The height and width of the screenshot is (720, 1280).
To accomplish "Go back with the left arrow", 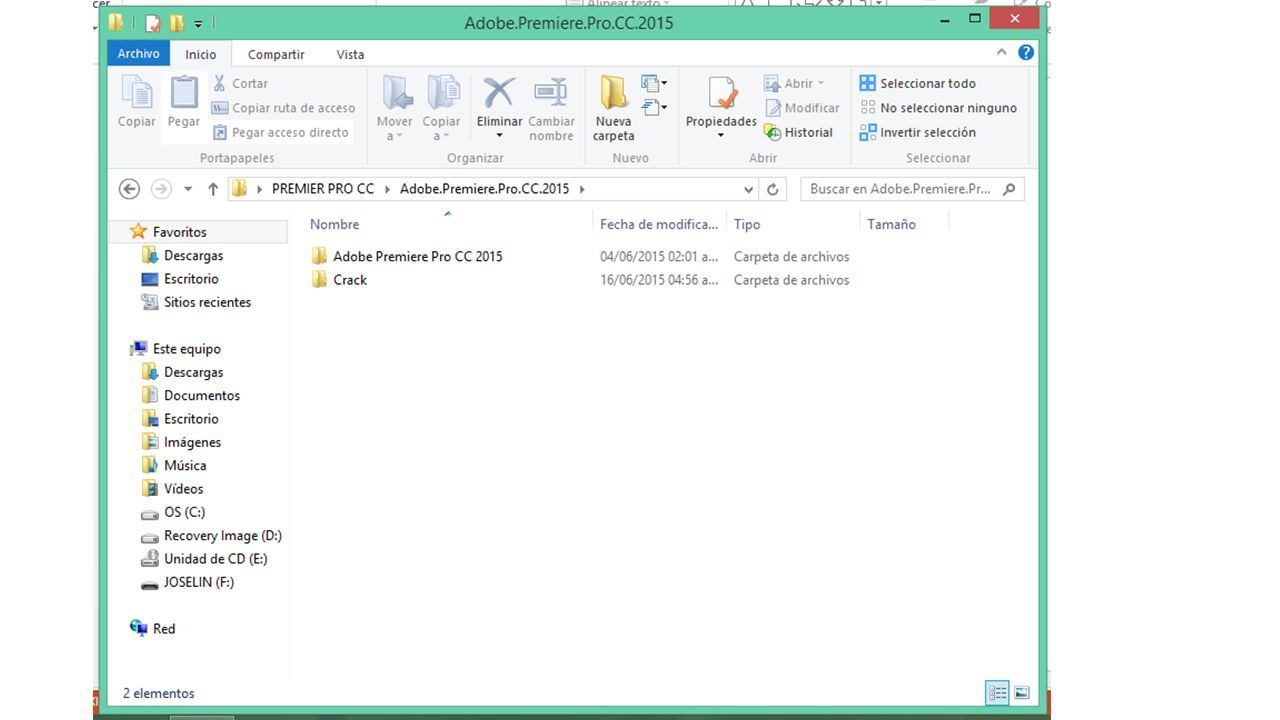I will pos(129,188).
